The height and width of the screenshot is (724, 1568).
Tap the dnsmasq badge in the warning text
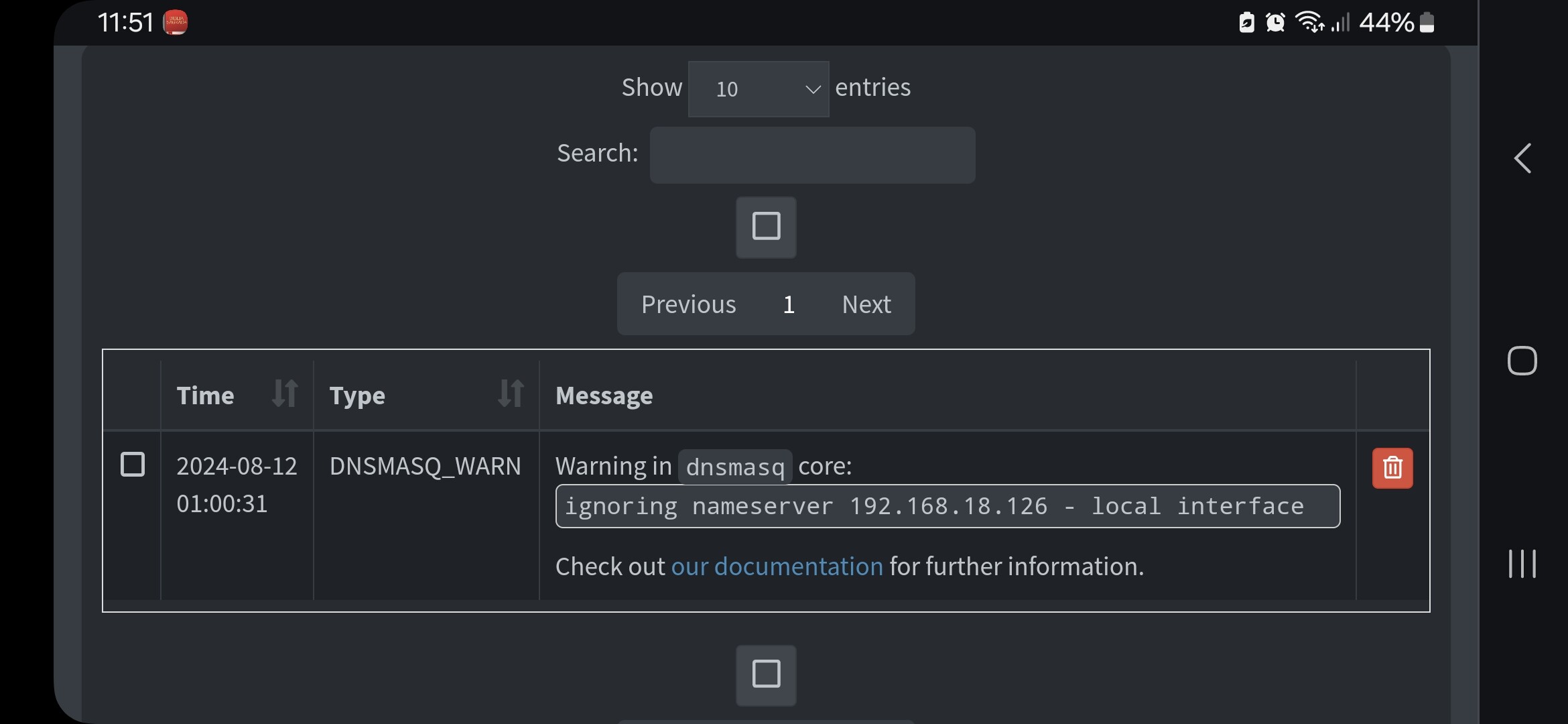tap(734, 466)
